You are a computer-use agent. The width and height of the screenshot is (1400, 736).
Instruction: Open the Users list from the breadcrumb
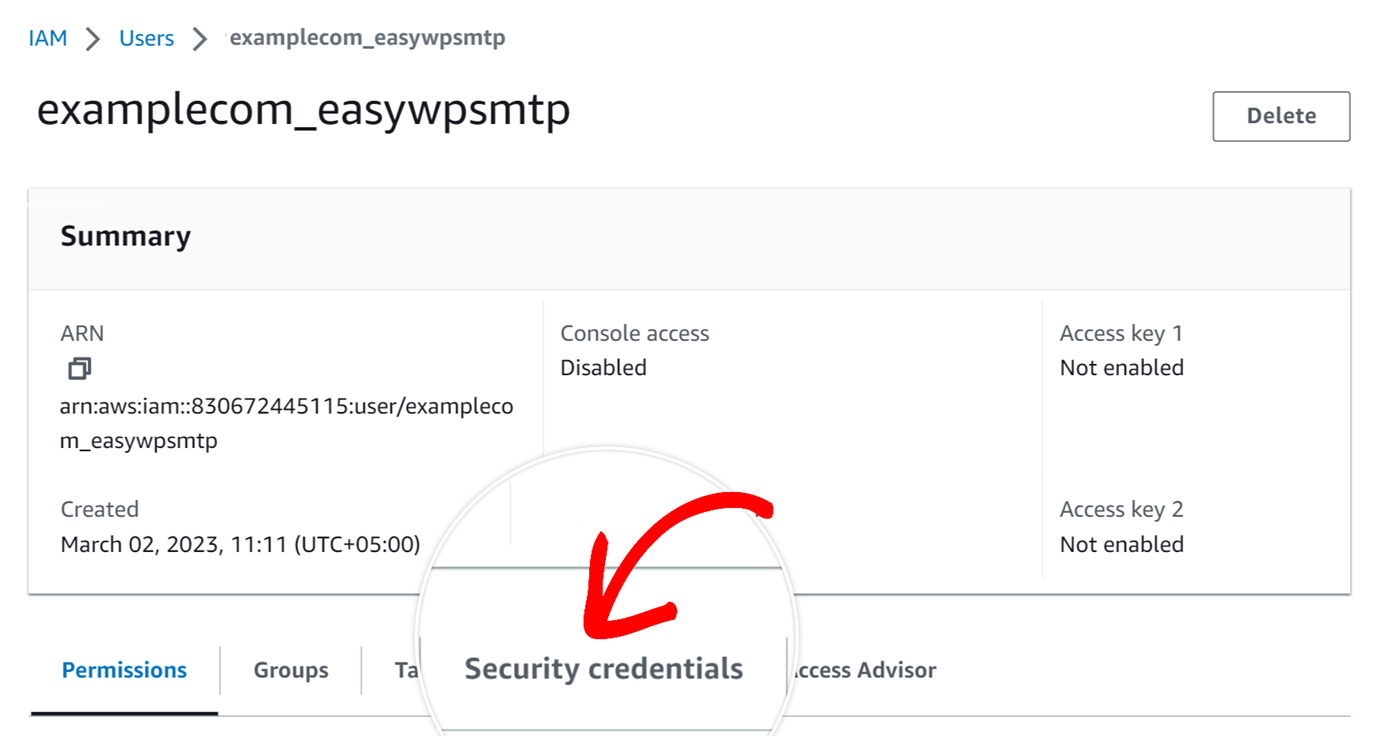tap(146, 38)
